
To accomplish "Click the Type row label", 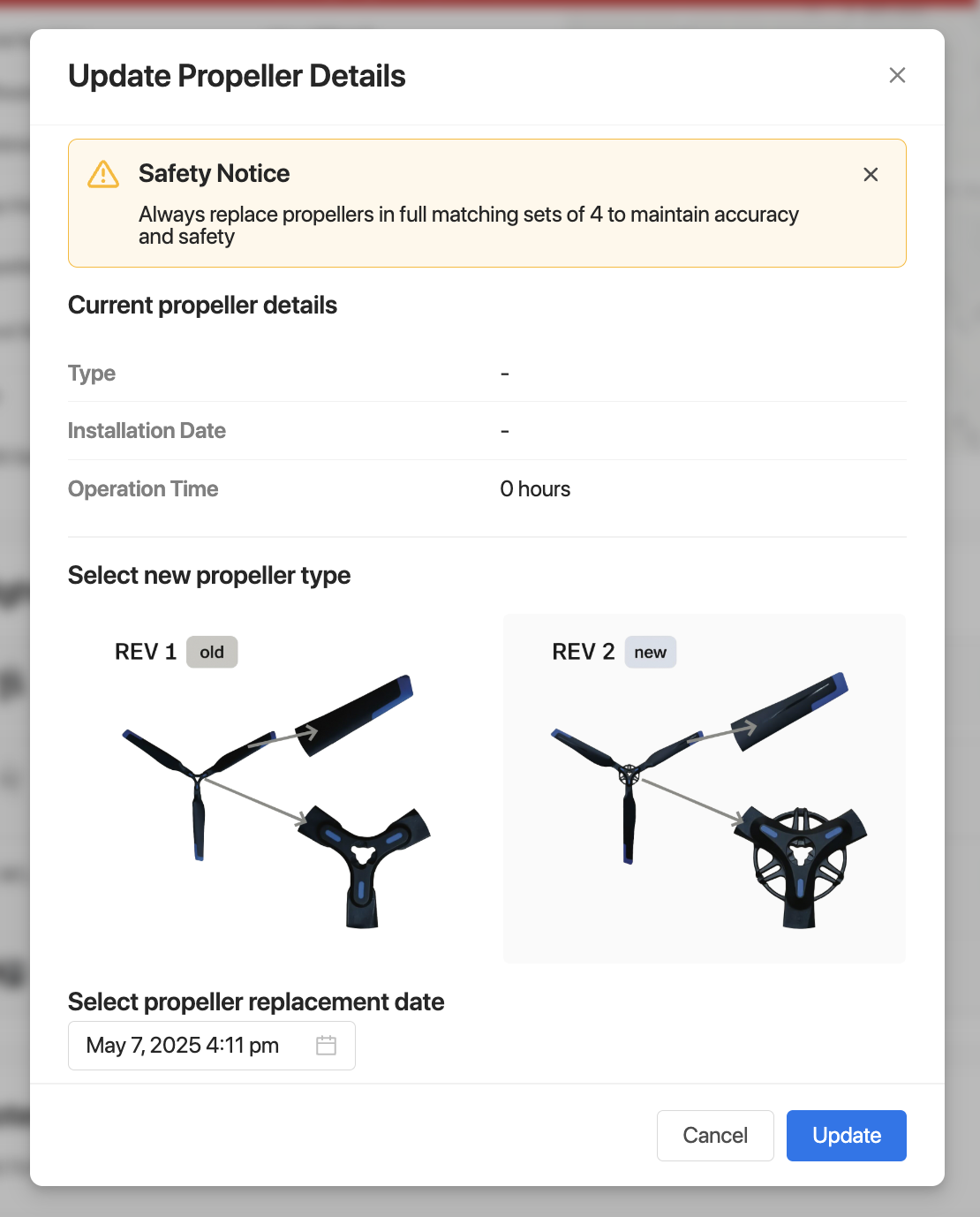I will (x=92, y=374).
